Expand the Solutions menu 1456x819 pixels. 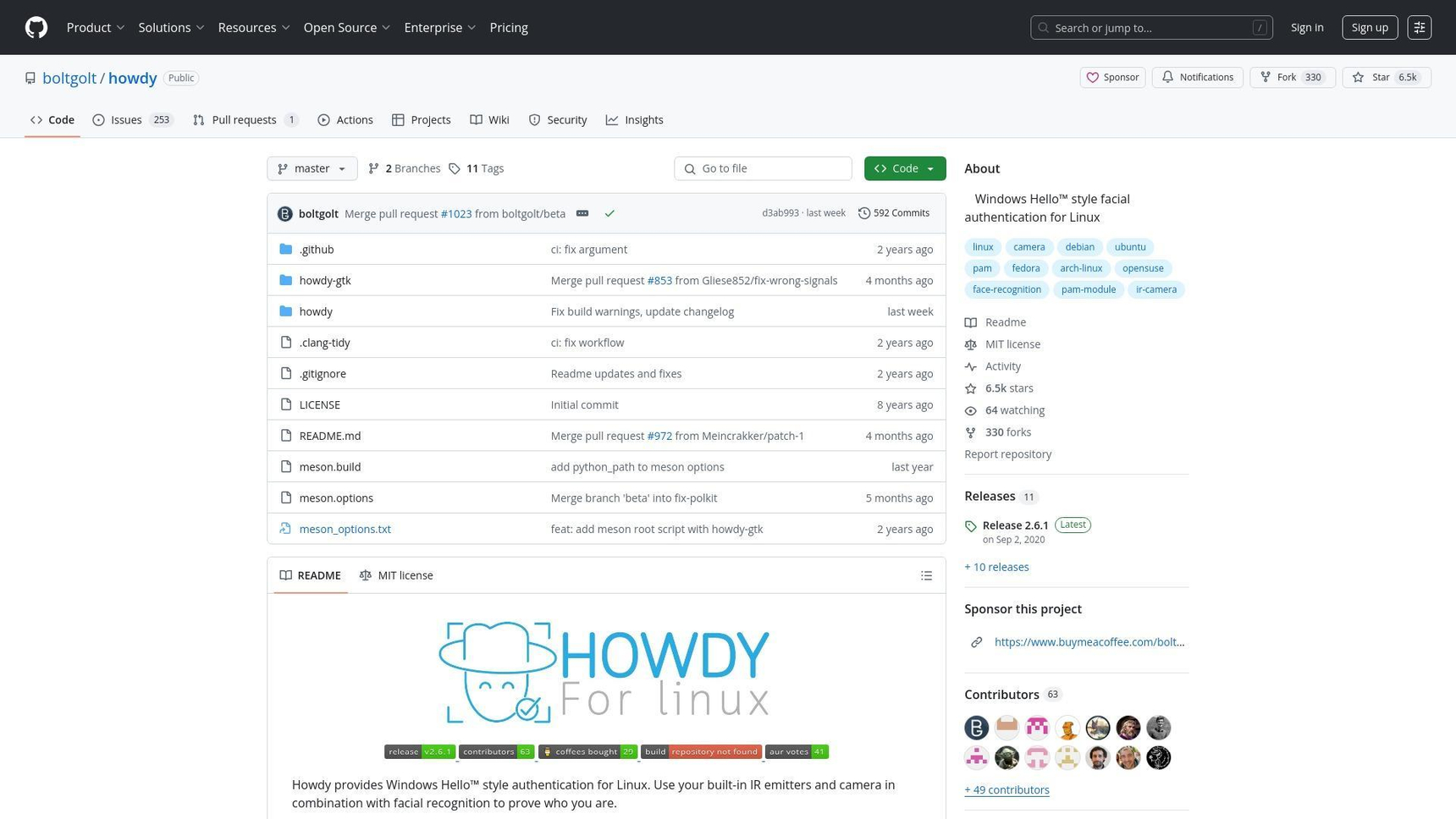tap(171, 27)
